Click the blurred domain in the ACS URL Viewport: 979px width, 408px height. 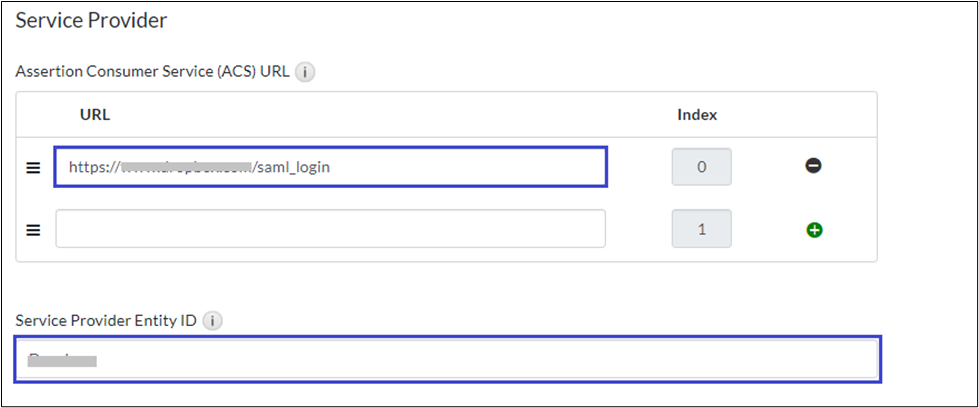184,167
